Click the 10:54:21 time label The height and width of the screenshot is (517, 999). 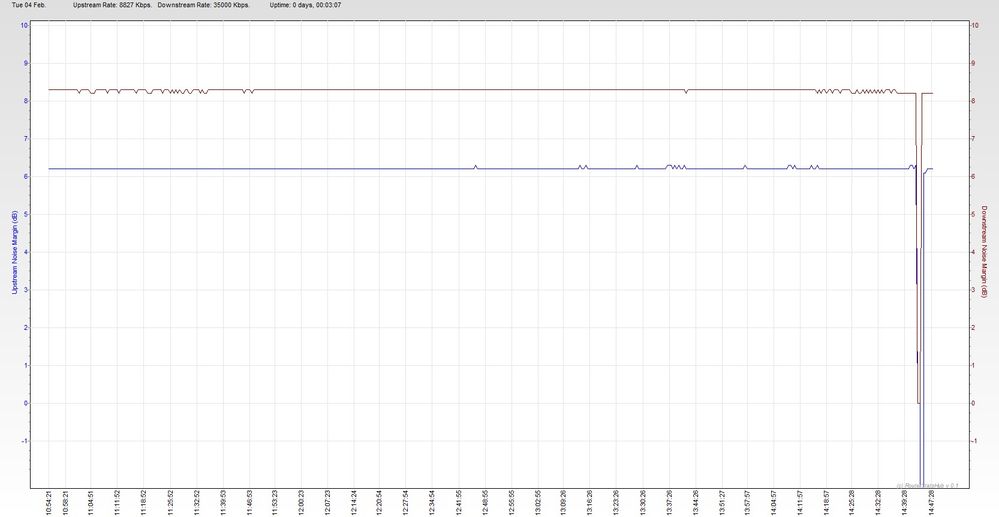48,503
